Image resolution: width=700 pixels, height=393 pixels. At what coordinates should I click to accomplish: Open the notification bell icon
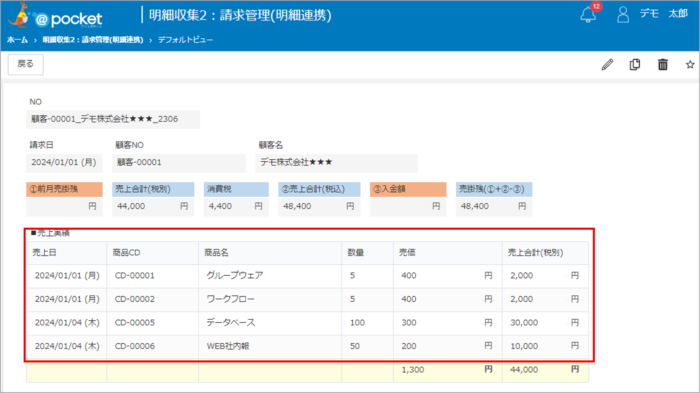click(x=588, y=16)
